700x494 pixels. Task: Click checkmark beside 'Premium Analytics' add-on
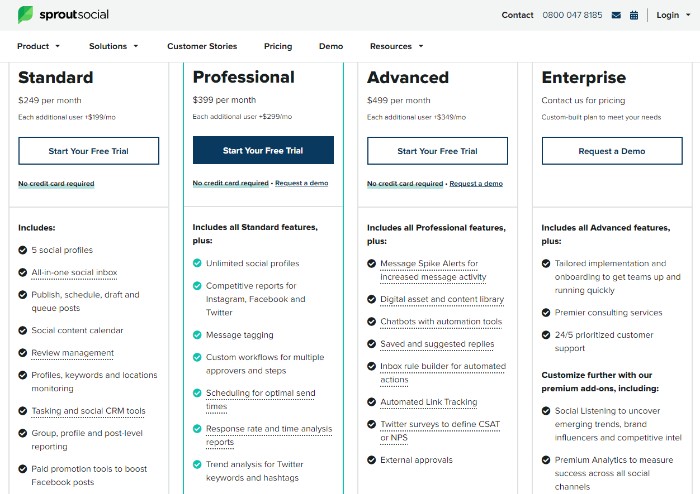coord(546,460)
